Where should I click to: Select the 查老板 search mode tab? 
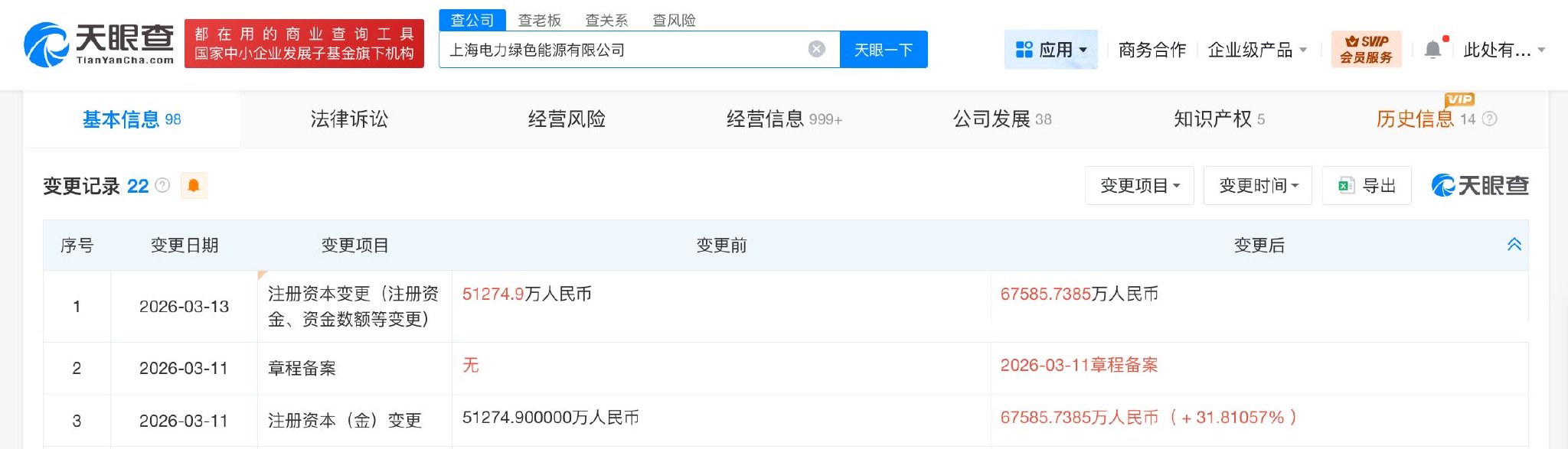[x=539, y=20]
